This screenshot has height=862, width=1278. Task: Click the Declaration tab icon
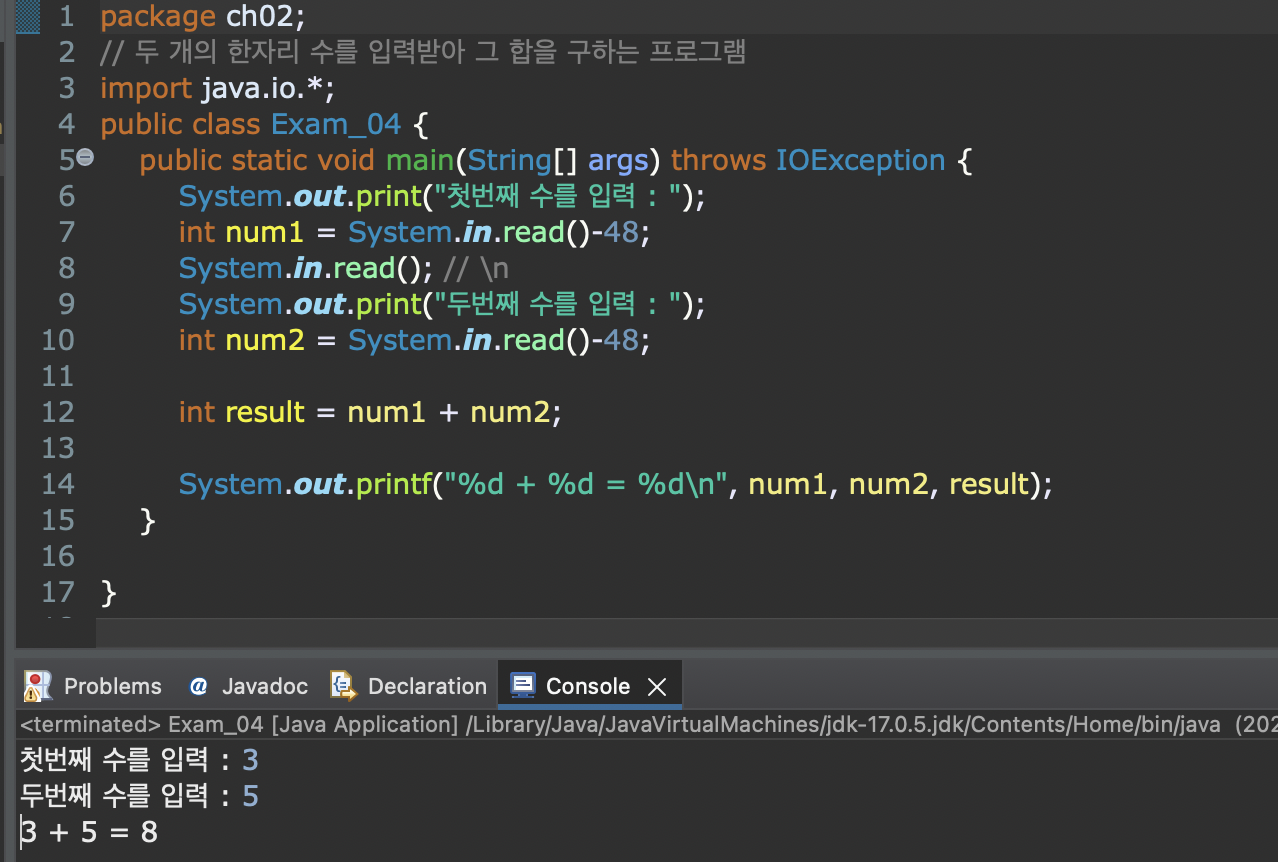[x=343, y=686]
